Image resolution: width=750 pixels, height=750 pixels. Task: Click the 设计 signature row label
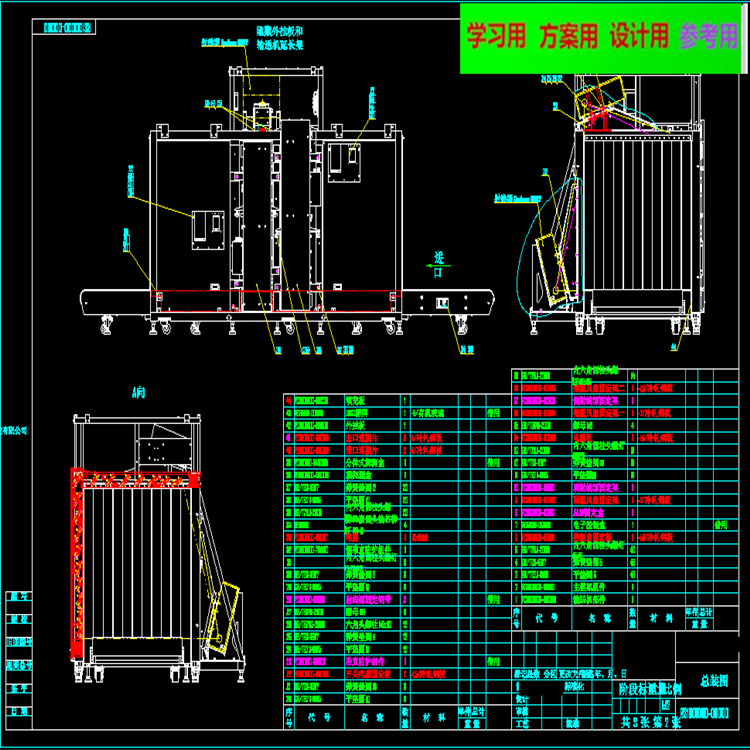[x=521, y=699]
